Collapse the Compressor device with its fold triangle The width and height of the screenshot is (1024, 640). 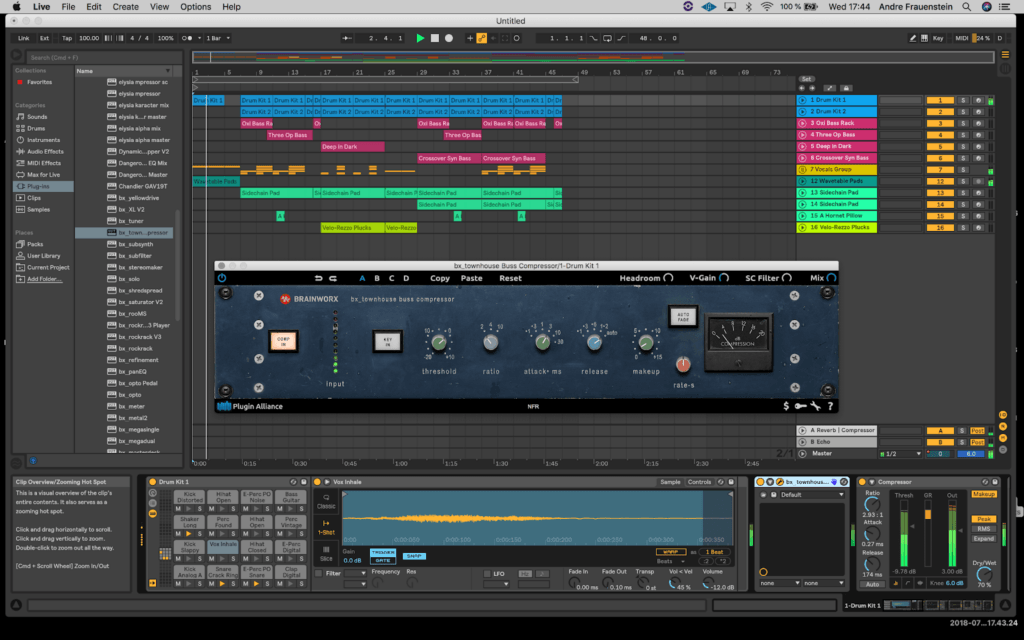click(x=872, y=482)
